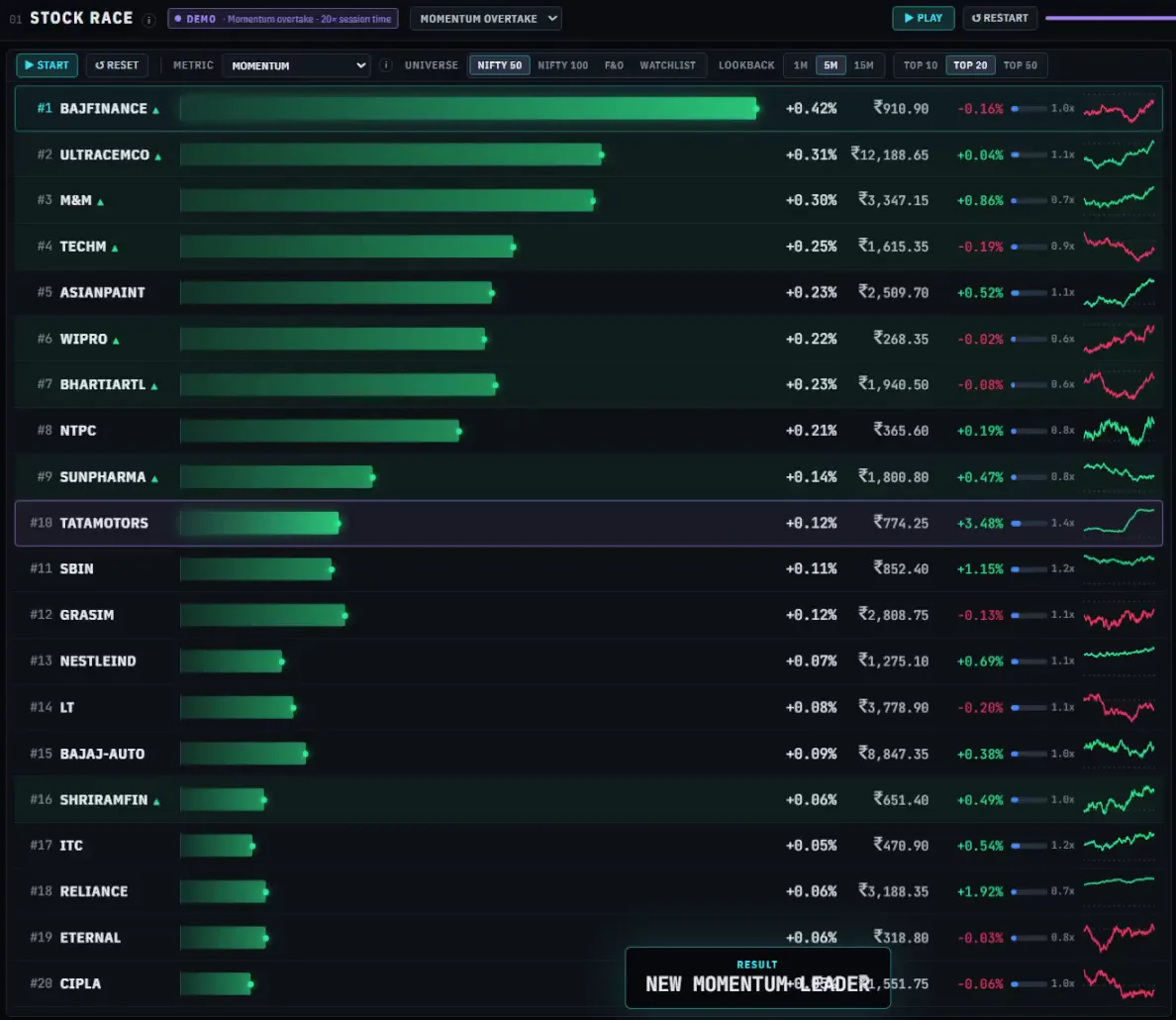1176x1020 pixels.
Task: Select the GRASIM row name
Action: click(x=87, y=615)
